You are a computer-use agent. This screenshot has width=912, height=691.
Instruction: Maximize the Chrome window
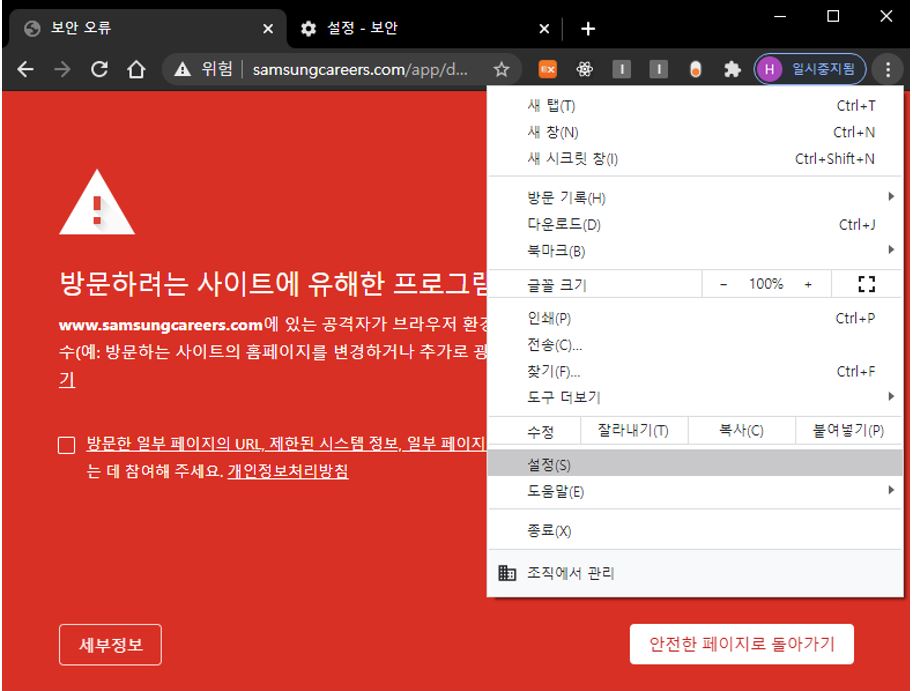tap(833, 16)
